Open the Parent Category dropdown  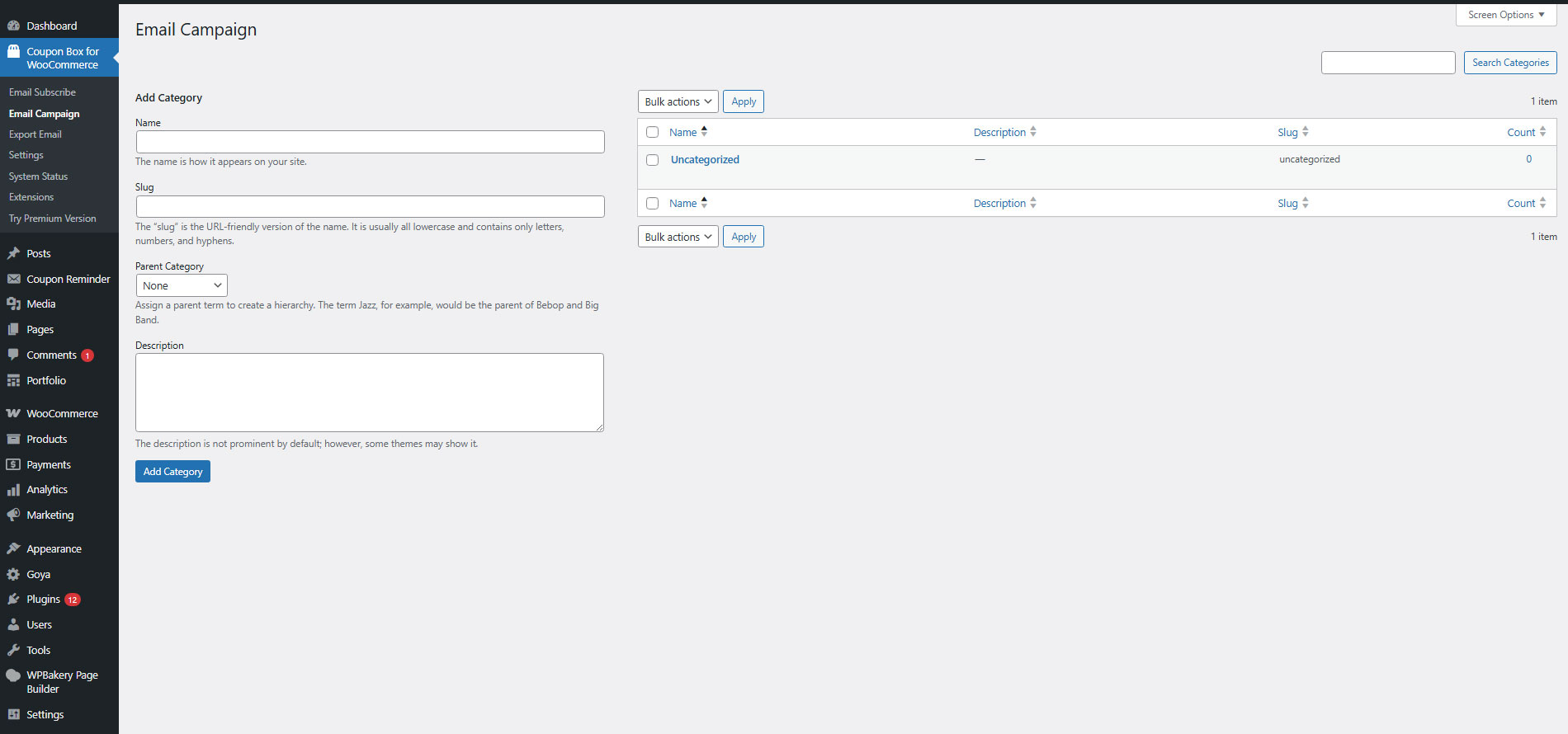coord(182,285)
